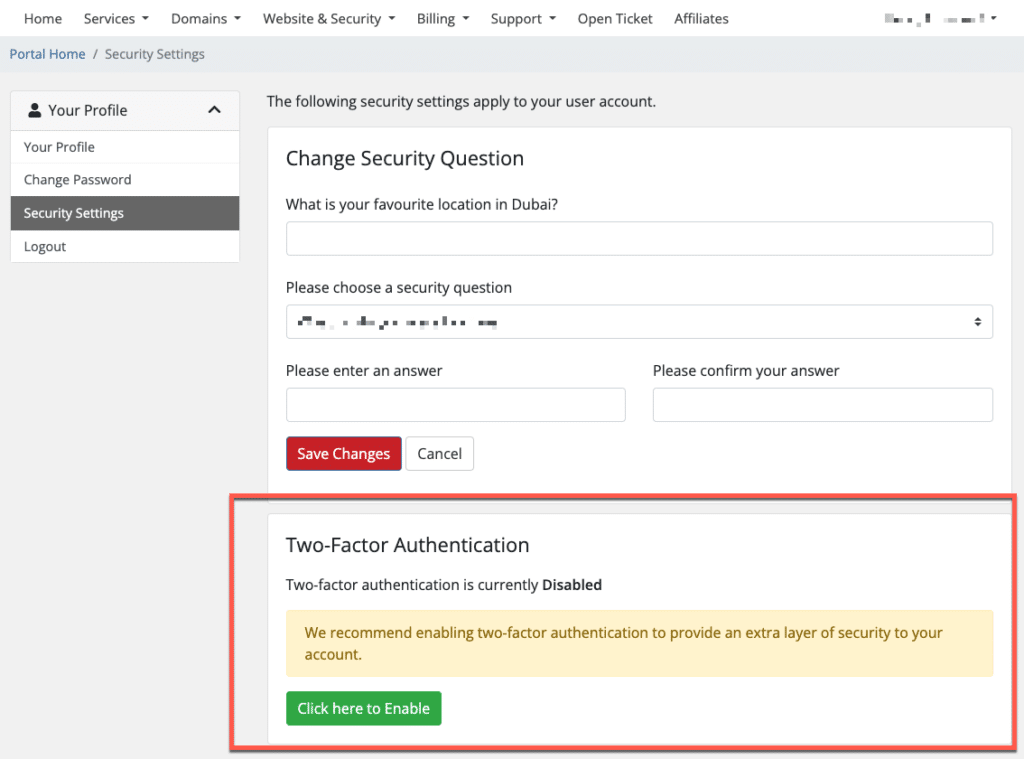Image resolution: width=1024 pixels, height=759 pixels.
Task: Click the user profile icon in sidebar header
Action: (x=35, y=110)
